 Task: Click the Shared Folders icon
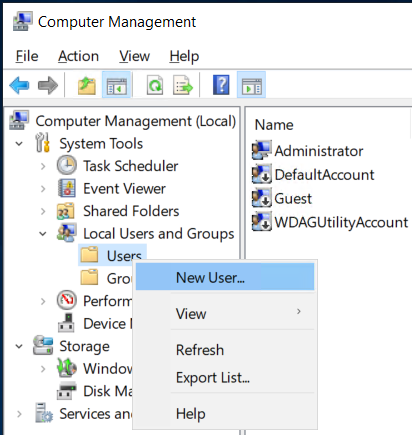tap(66, 211)
